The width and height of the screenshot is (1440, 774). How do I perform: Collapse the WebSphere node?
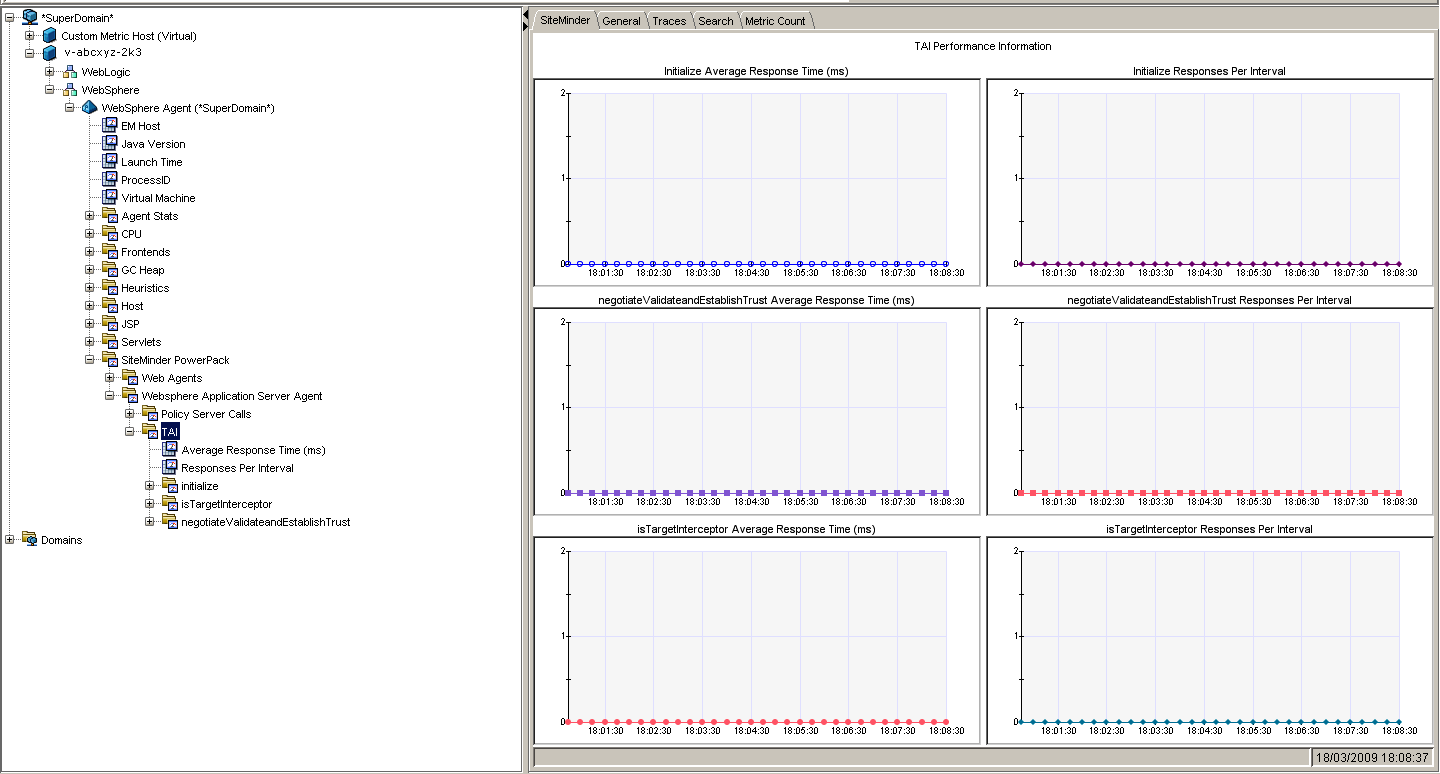50,89
